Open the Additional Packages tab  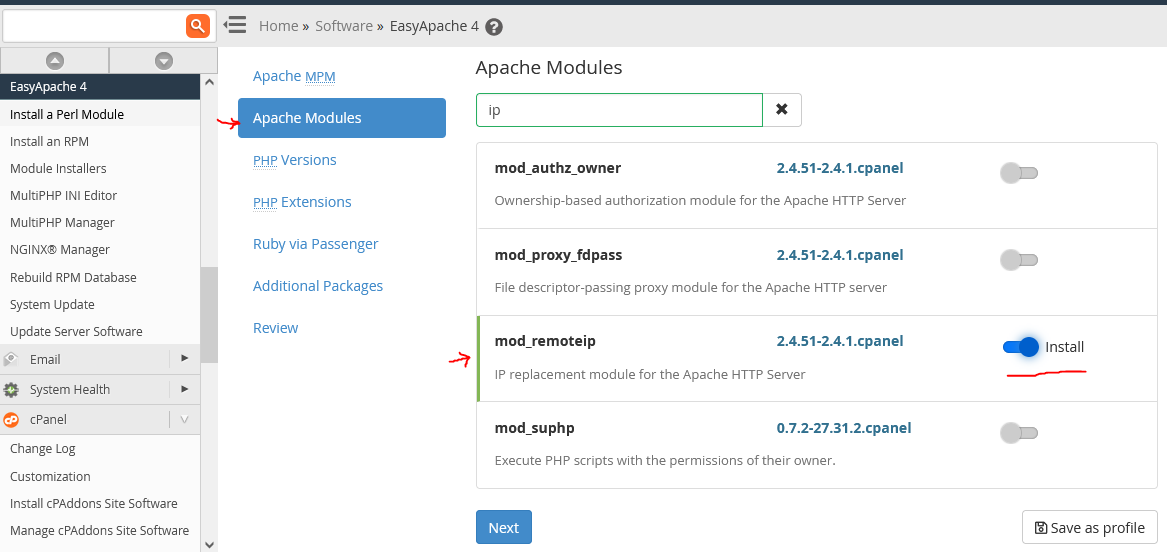click(318, 286)
